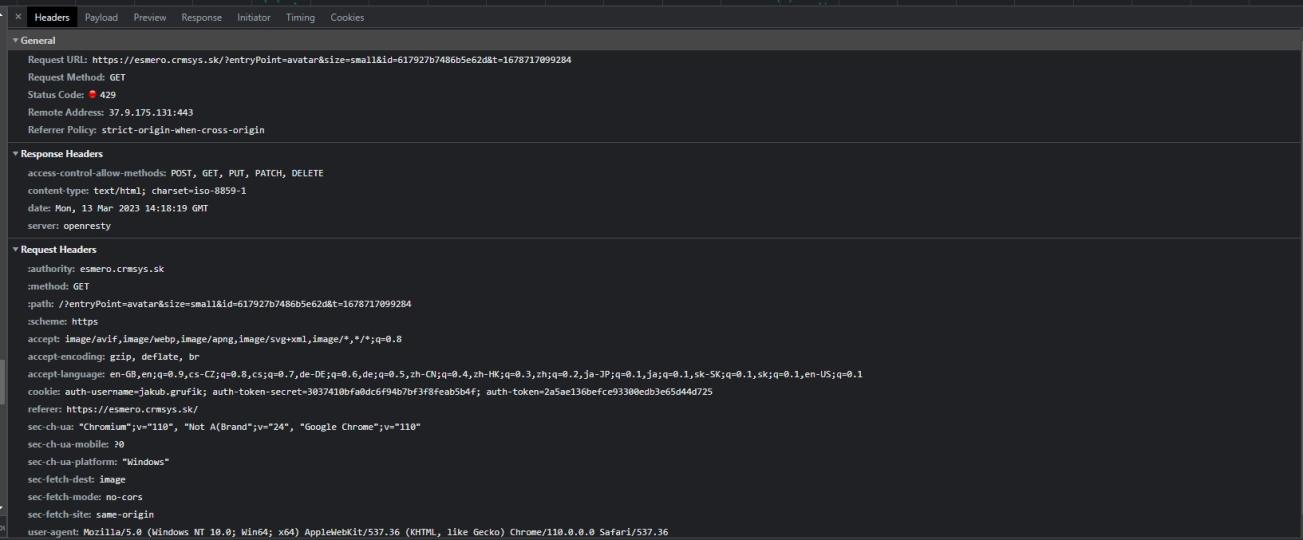Click the Request URL value
This screenshot has height=540, width=1303.
[x=331, y=60]
